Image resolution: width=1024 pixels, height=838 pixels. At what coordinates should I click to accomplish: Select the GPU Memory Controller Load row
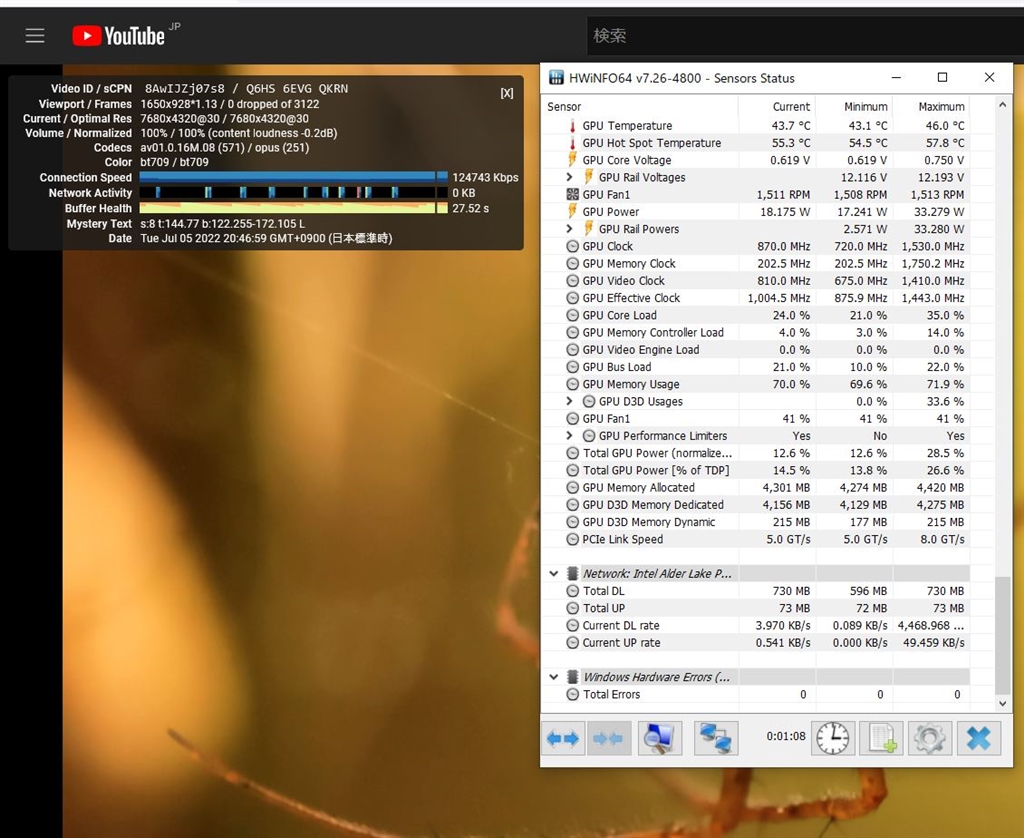(x=756, y=332)
